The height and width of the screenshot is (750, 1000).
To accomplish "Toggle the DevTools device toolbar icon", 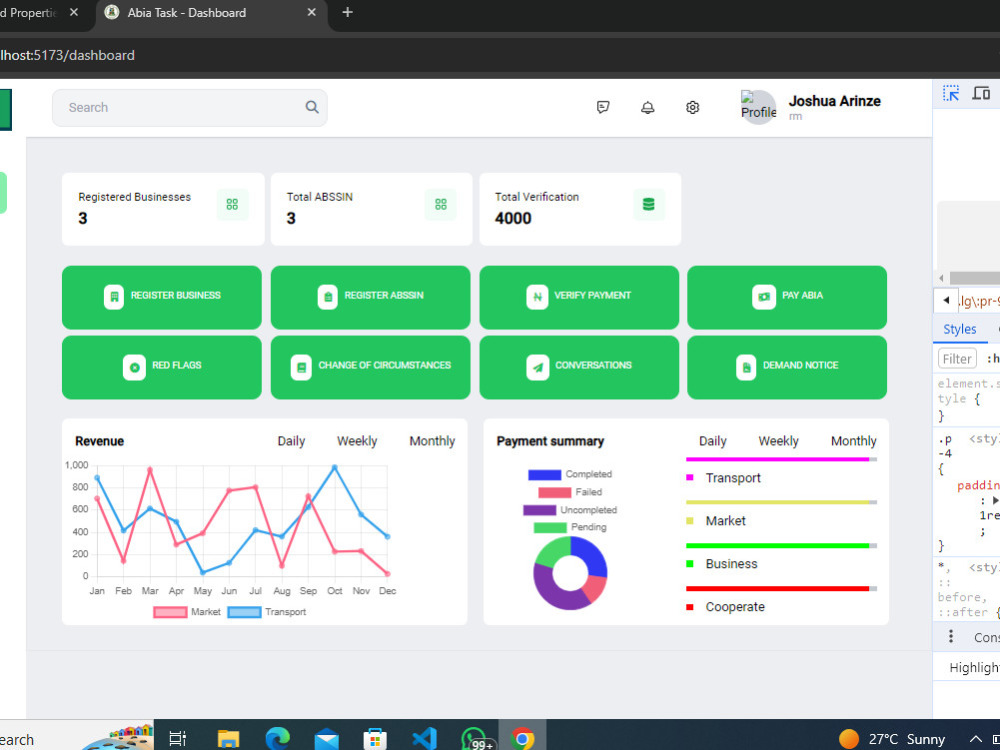I will pos(982,94).
